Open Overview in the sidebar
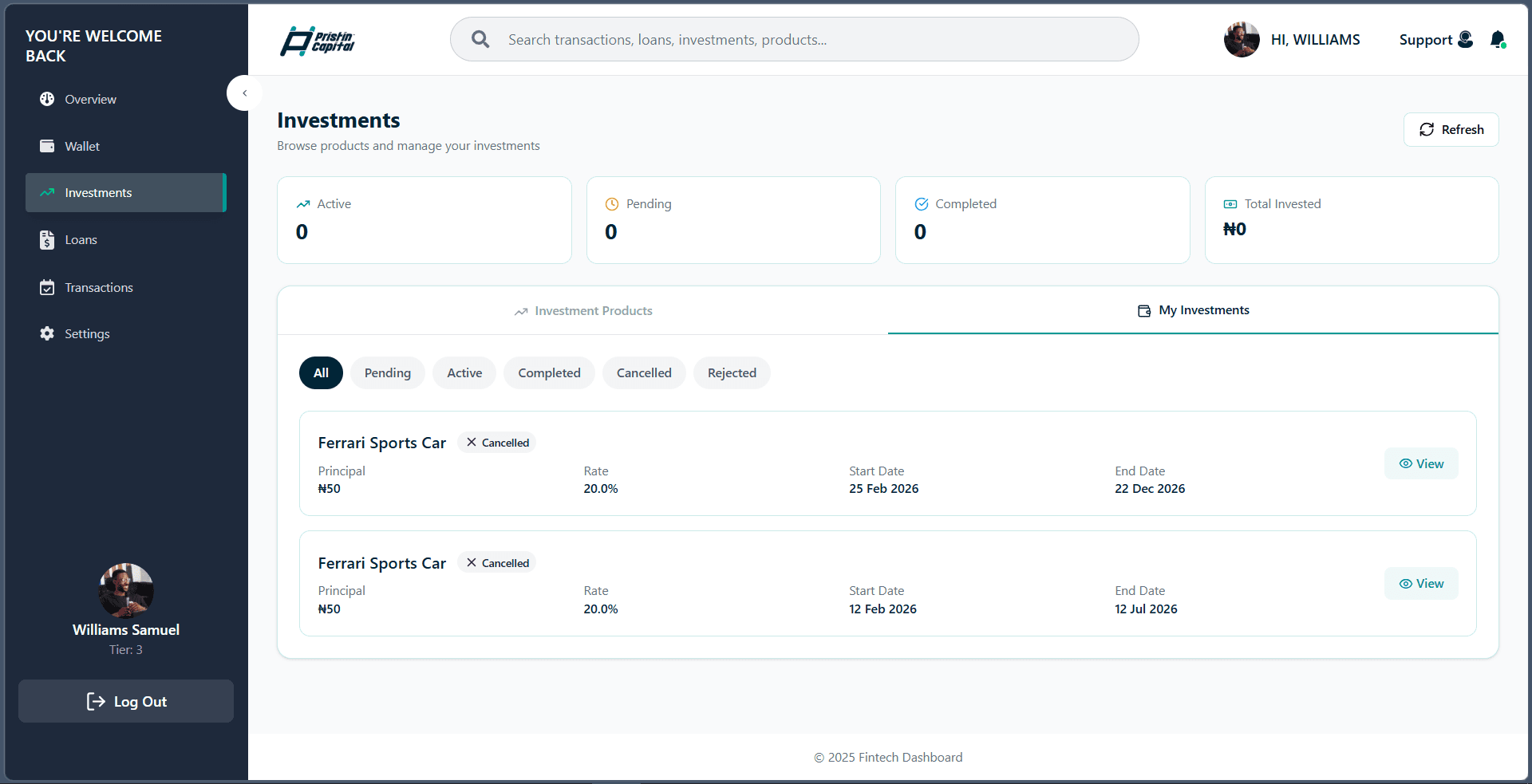 point(125,99)
